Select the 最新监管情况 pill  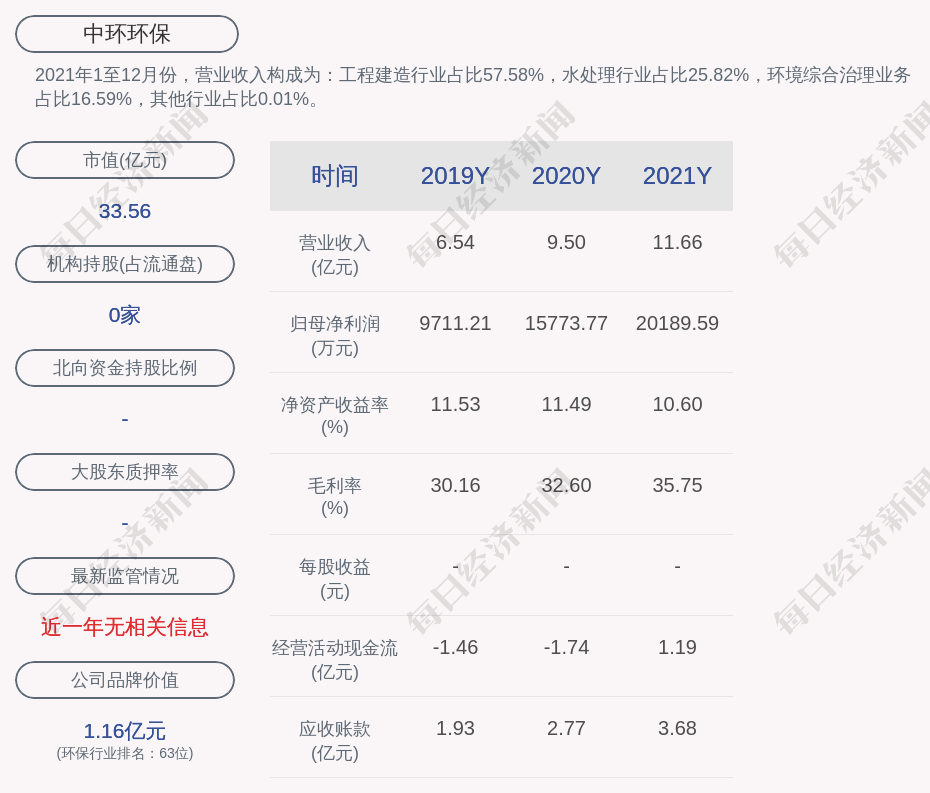(x=125, y=576)
